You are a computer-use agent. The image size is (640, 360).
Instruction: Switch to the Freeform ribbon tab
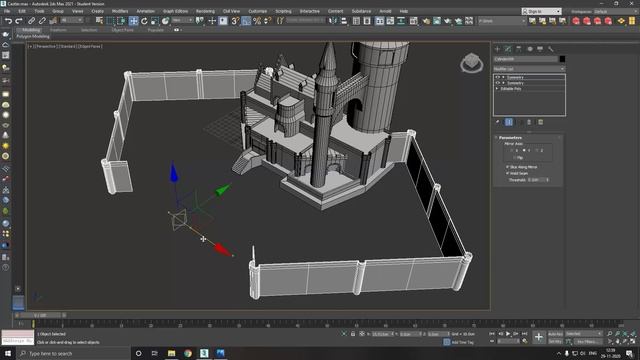tap(58, 30)
